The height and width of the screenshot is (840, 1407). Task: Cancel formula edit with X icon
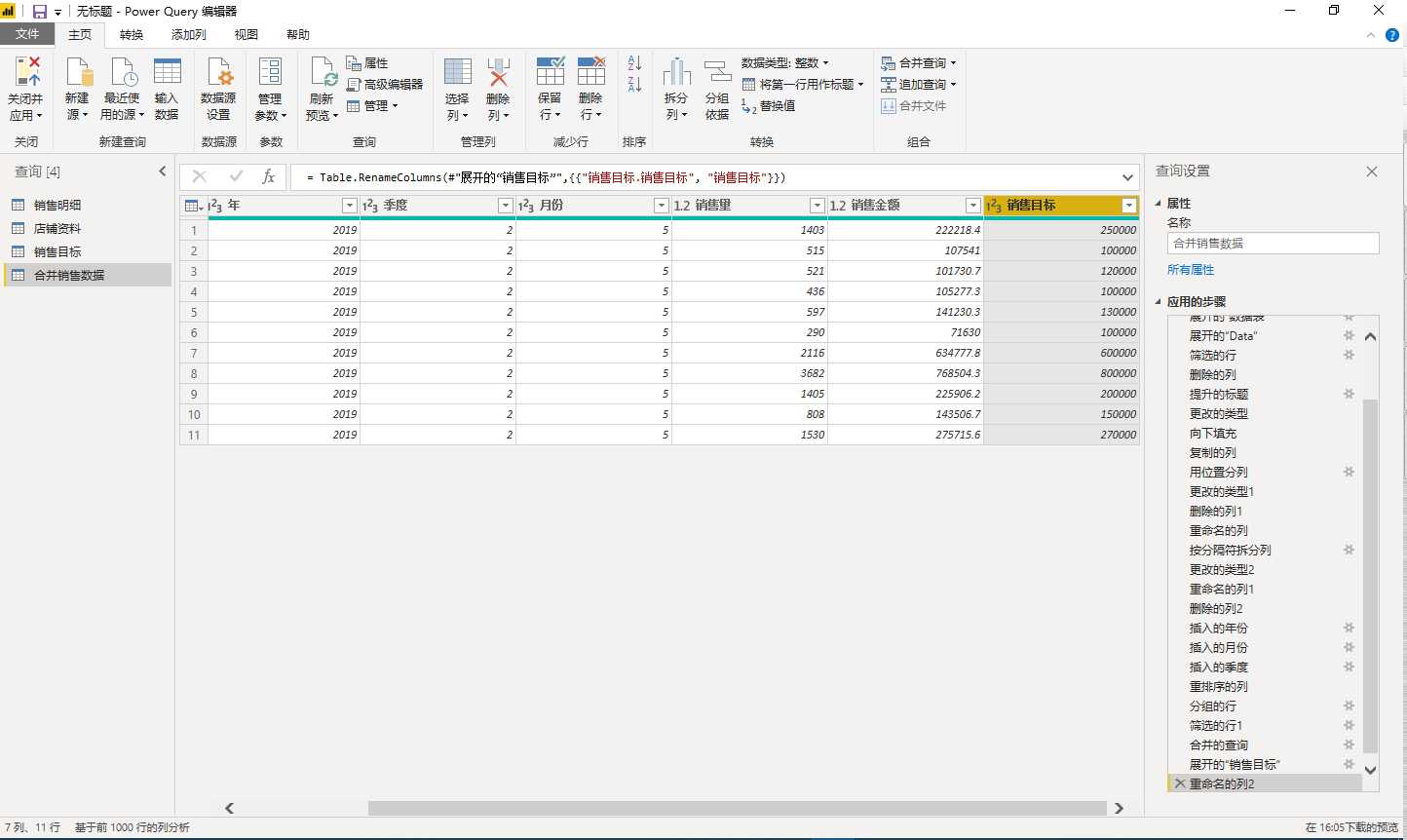pos(200,176)
